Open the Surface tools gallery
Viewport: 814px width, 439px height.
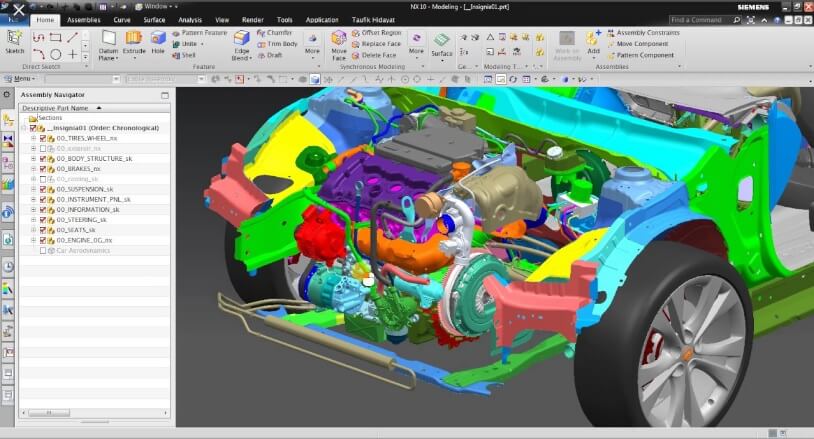click(x=442, y=45)
